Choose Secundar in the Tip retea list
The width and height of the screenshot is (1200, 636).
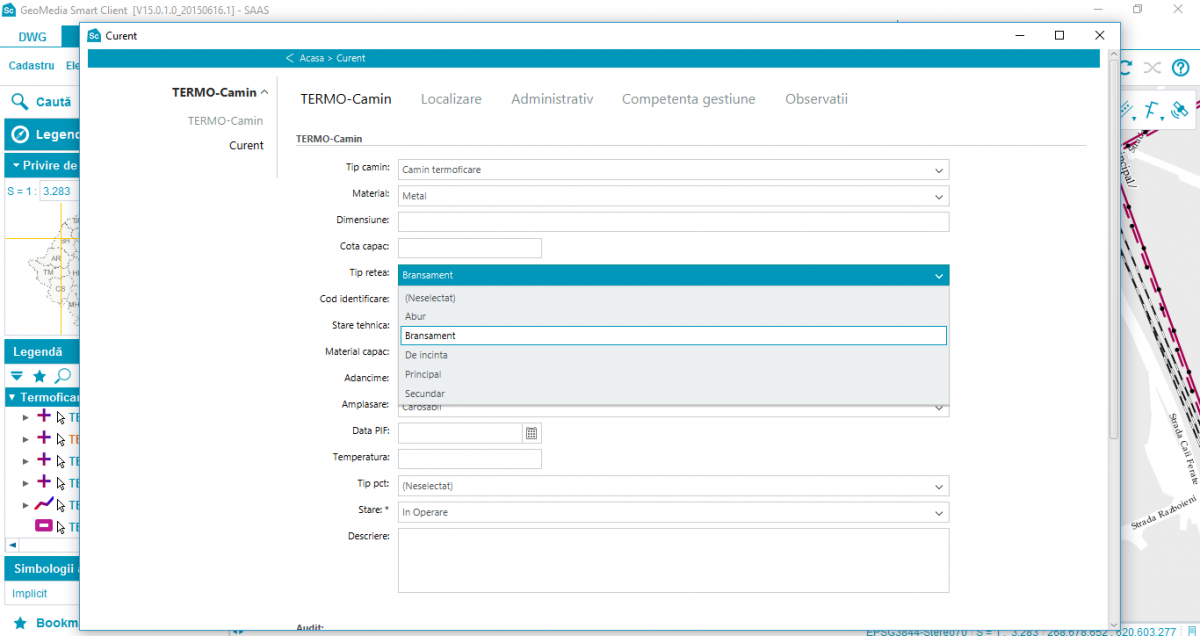click(x=425, y=394)
